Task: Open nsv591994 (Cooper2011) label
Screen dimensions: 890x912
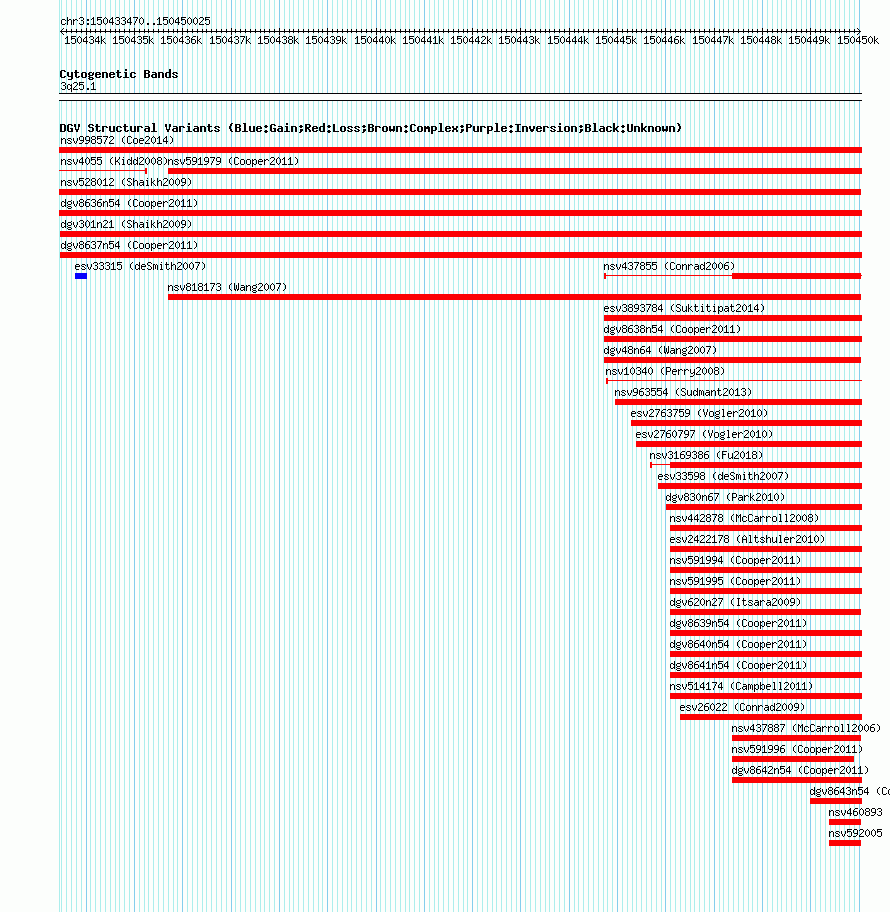Action: pyautogui.click(x=735, y=560)
